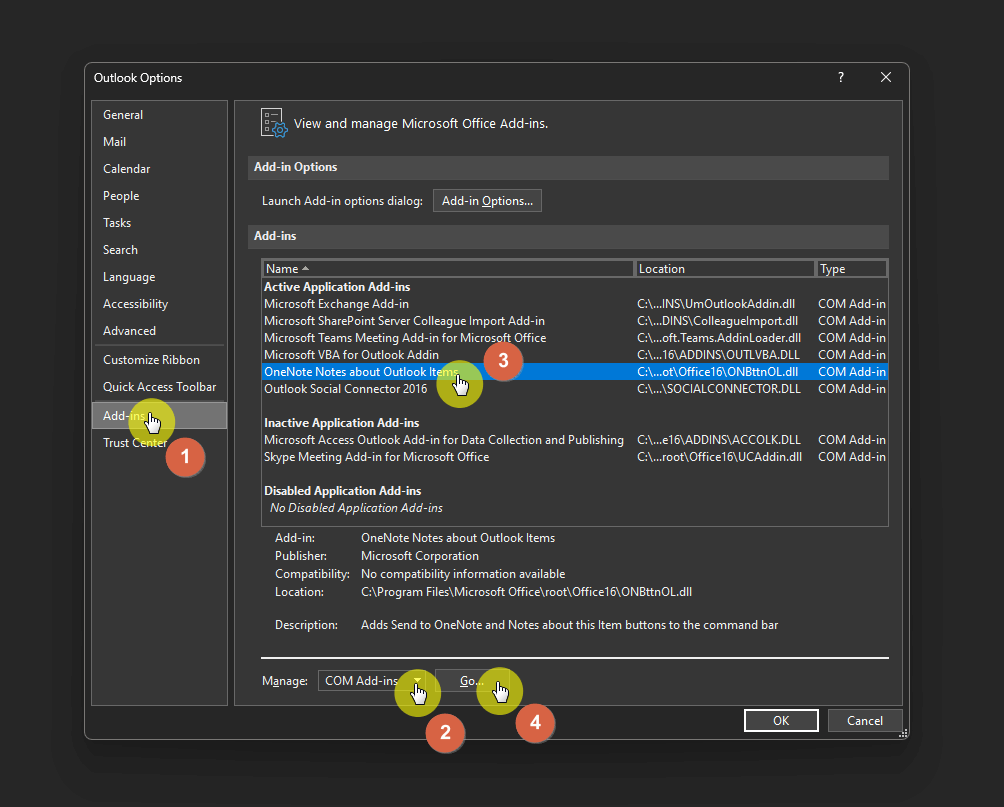Click the Disabled Application Add-ins group heading

coord(343,491)
